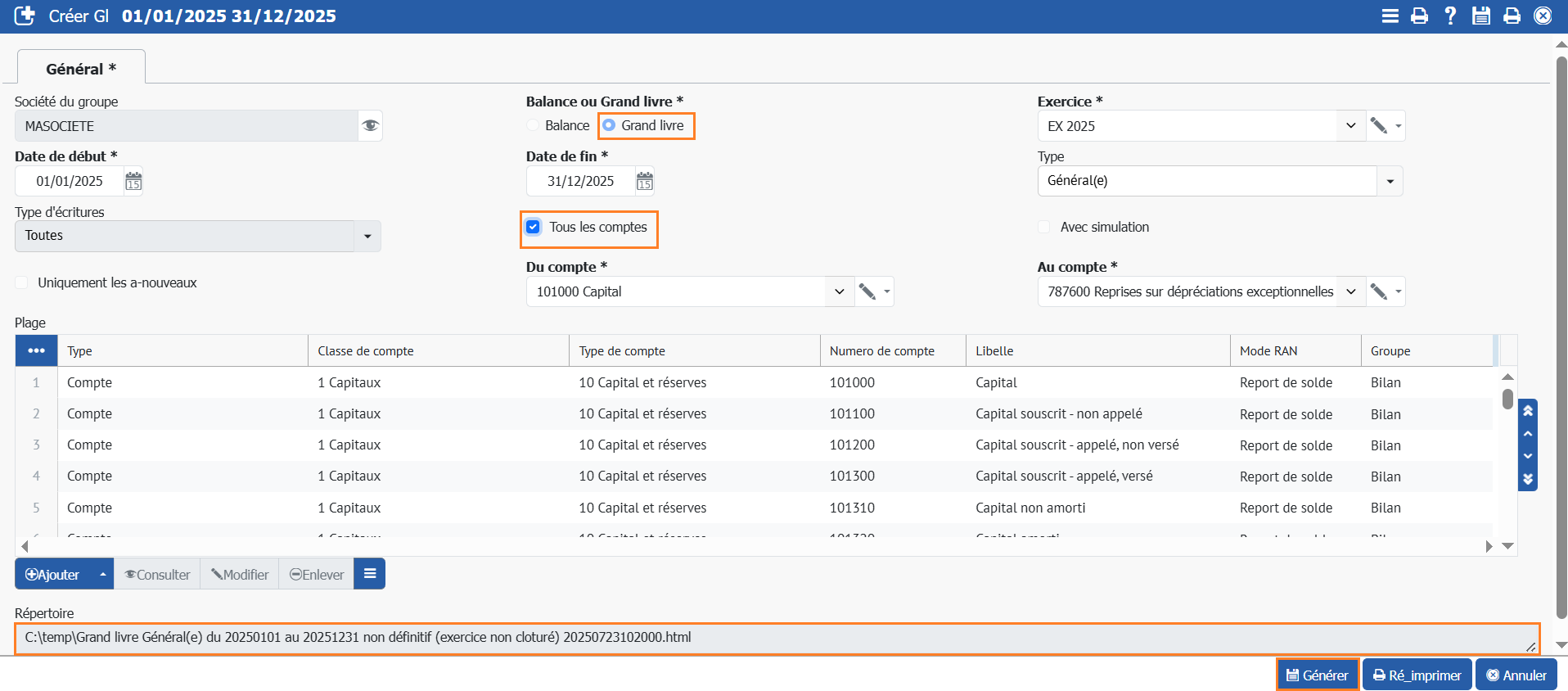Click the Générer button
Screen dimensions: 1568x691
[1317, 675]
